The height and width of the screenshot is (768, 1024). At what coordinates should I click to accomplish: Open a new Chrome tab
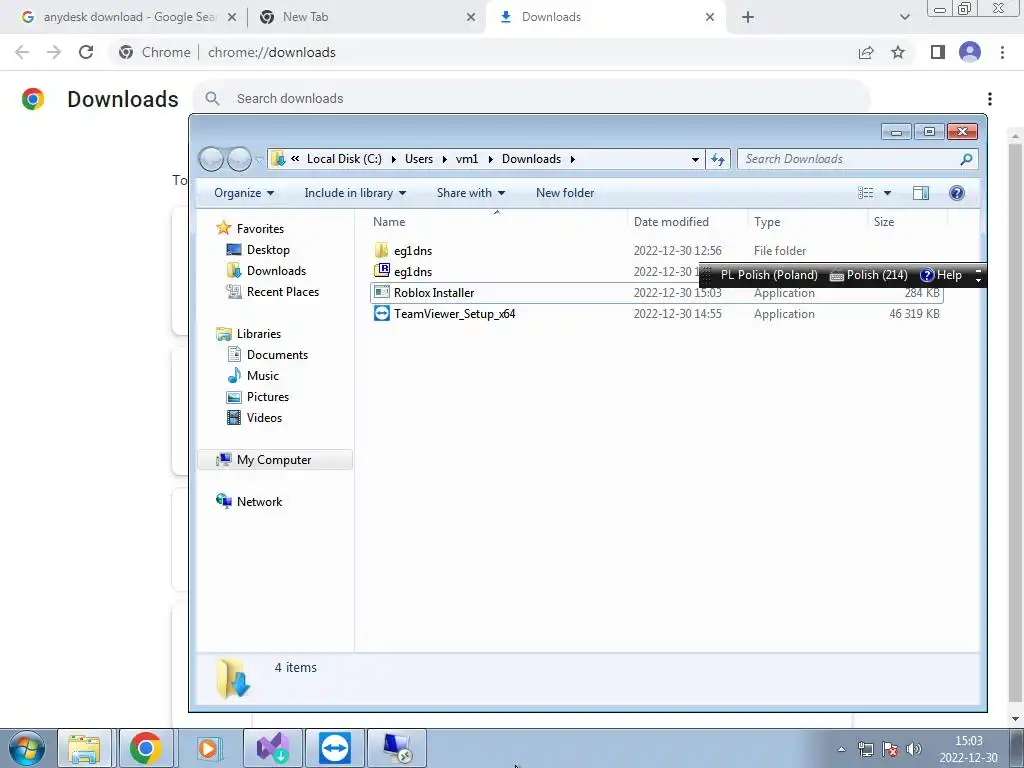pyautogui.click(x=748, y=17)
